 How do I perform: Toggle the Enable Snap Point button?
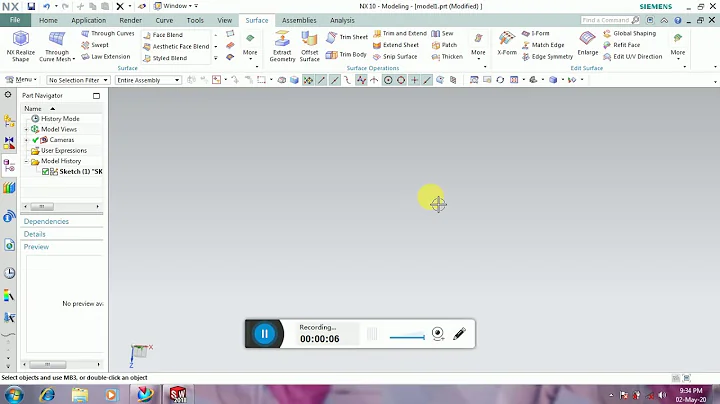pyautogui.click(x=308, y=80)
